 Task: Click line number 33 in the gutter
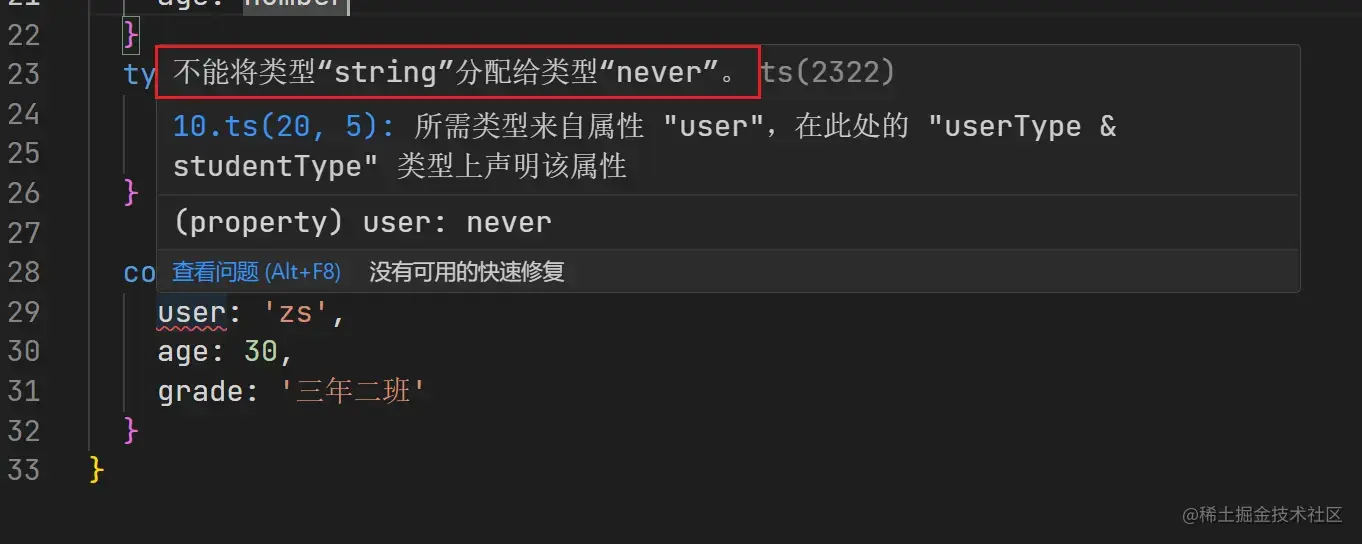pos(23,470)
